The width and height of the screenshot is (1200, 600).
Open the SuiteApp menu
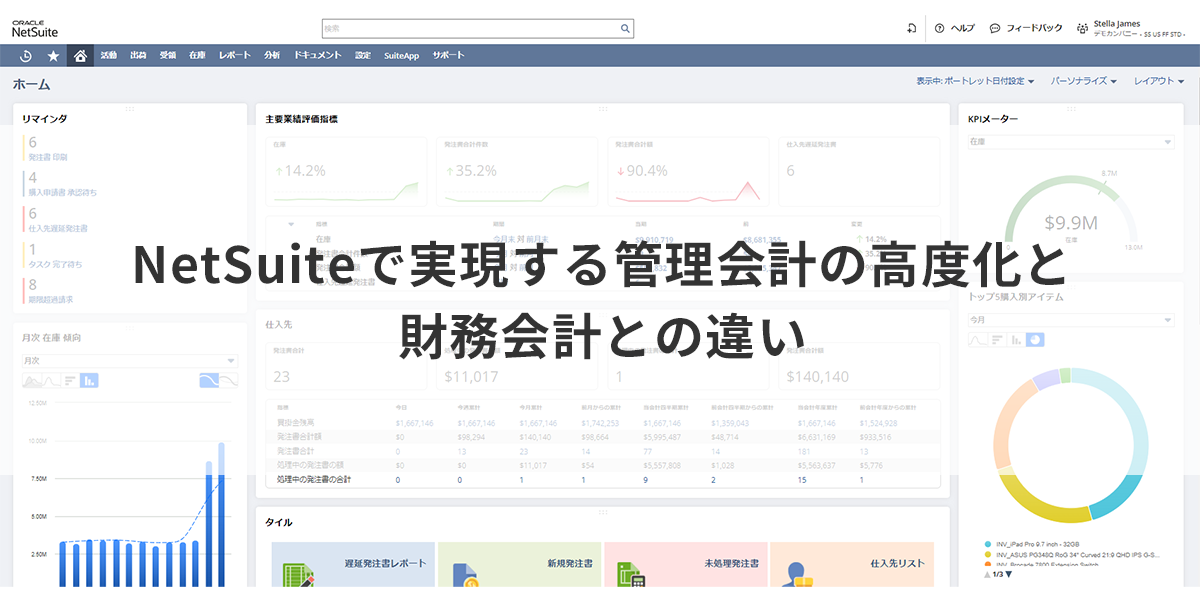coord(401,56)
